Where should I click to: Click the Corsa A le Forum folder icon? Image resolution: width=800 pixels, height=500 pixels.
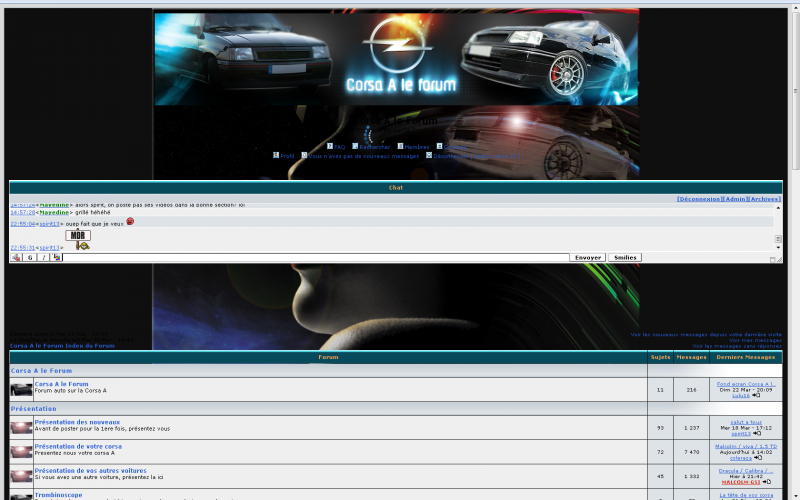[21, 390]
